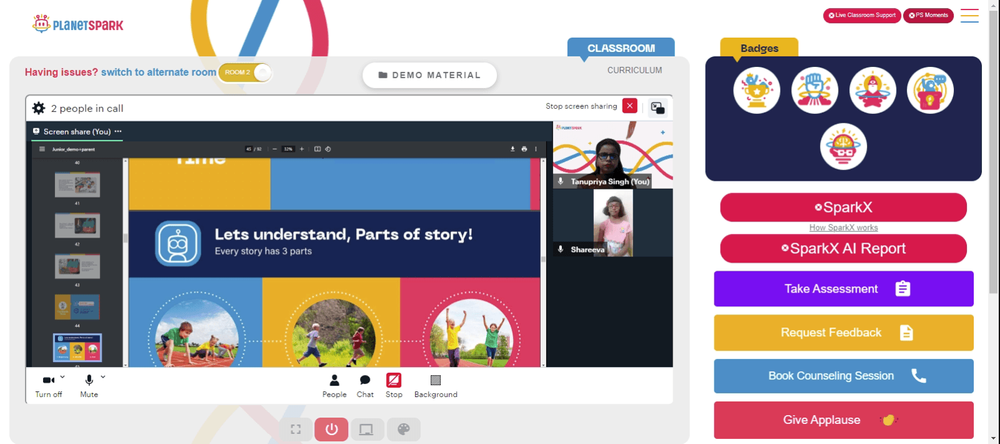
Task: Download the PDF document
Action: click(512, 149)
